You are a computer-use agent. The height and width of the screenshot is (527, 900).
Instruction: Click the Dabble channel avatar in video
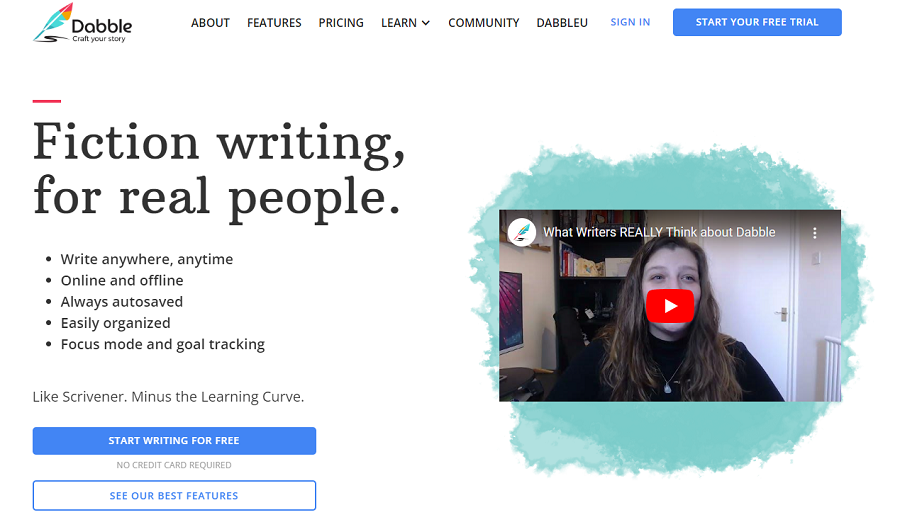[522, 232]
